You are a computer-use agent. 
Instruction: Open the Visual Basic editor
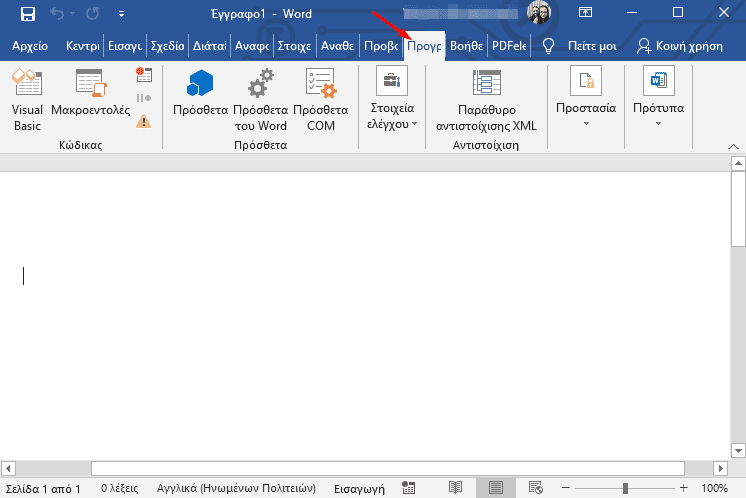(x=26, y=100)
